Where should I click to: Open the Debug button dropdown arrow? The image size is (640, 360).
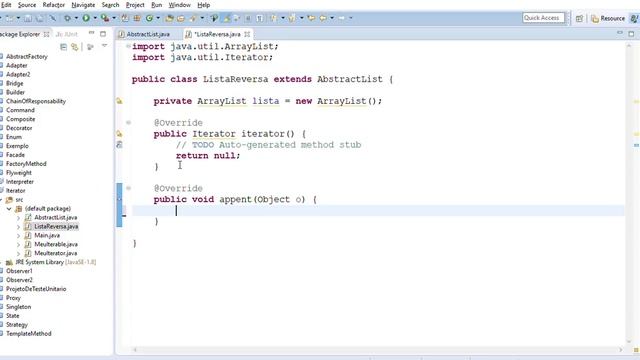pos(76,18)
